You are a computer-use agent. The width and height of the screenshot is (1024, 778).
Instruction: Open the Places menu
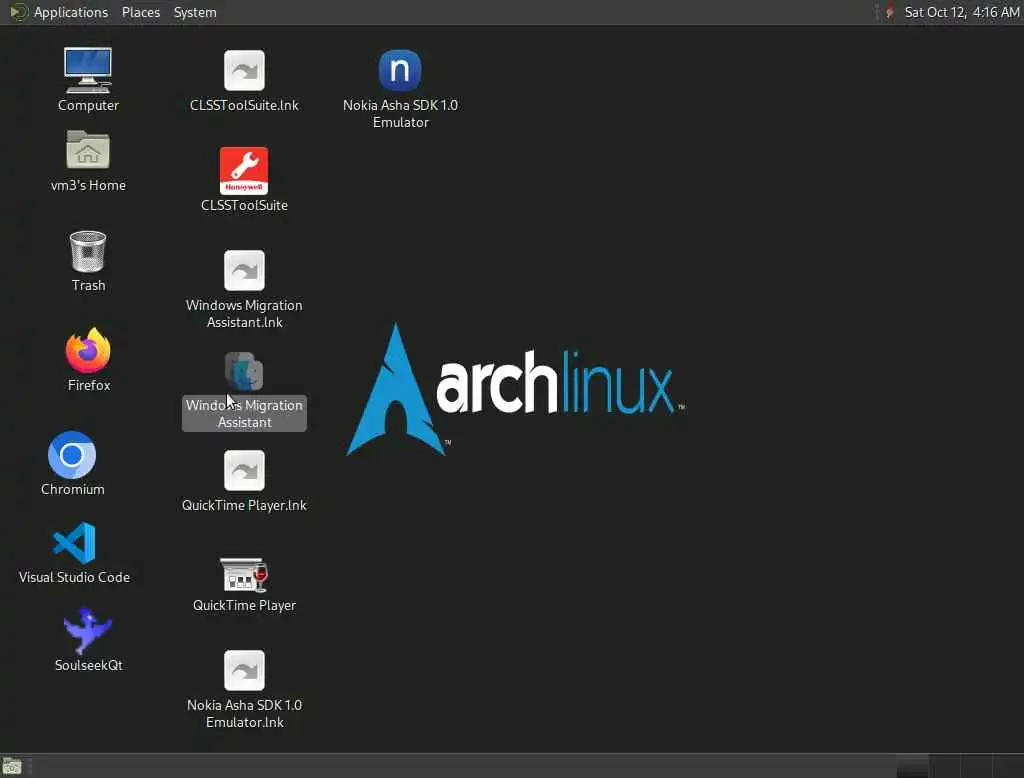[x=141, y=12]
